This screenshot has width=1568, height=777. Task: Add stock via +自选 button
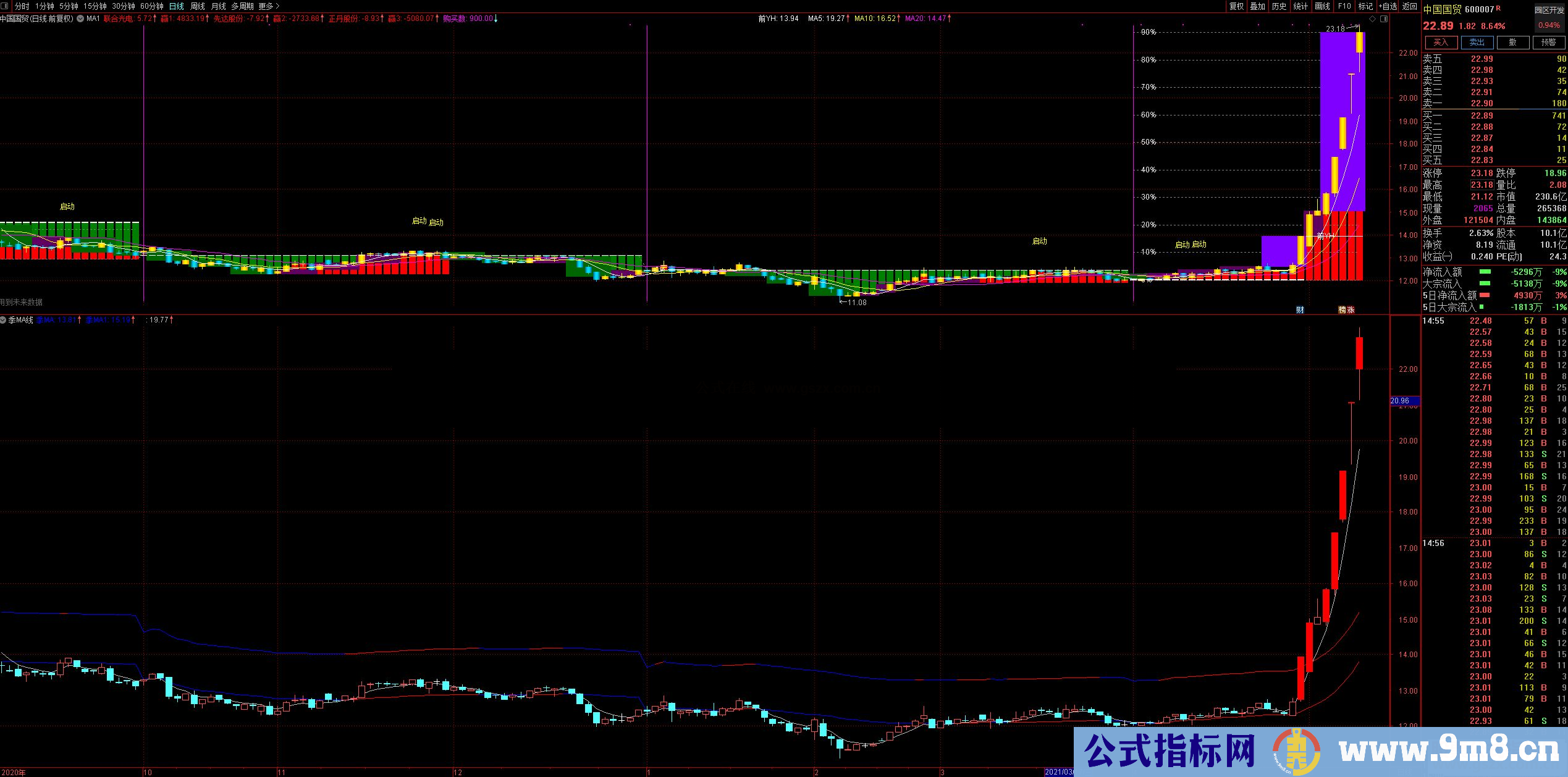(x=1388, y=6)
